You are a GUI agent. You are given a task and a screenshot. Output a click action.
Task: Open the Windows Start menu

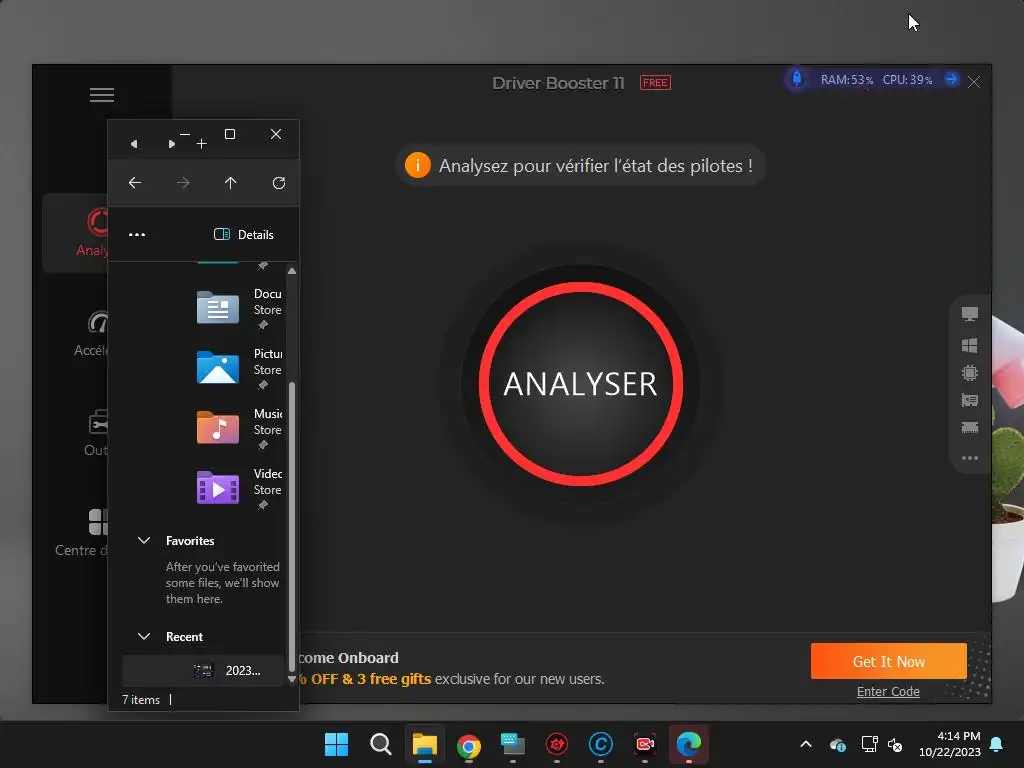(336, 744)
